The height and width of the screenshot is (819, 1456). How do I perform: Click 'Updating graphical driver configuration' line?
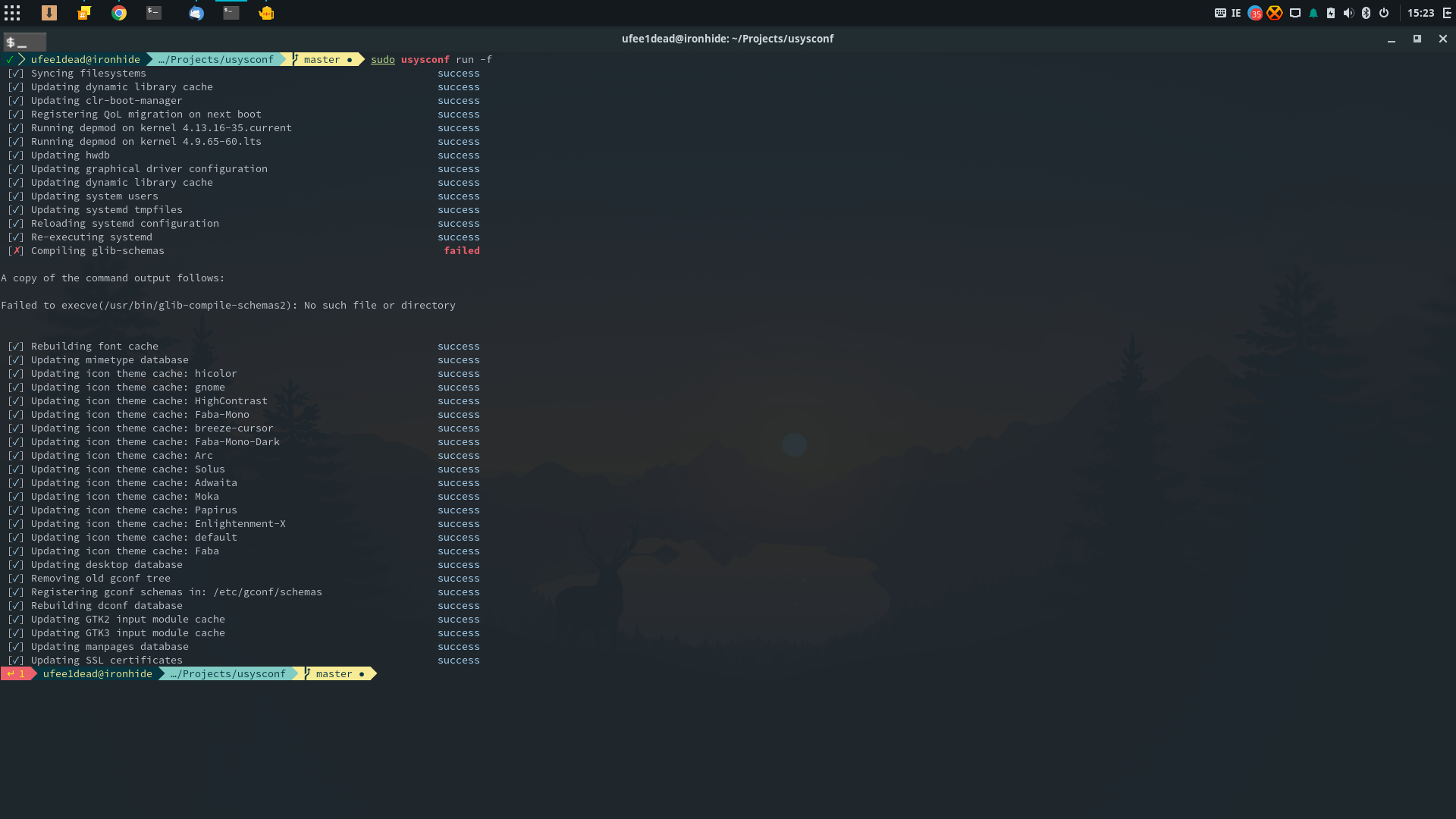tap(149, 168)
